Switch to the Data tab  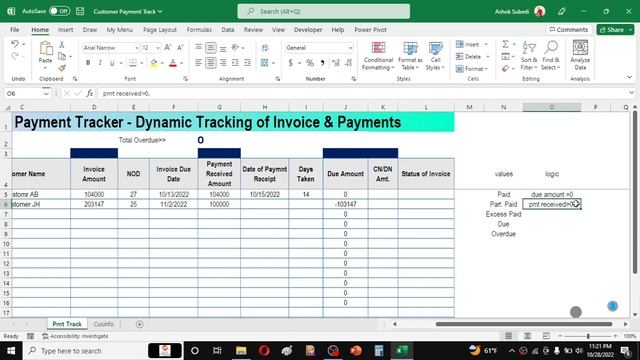pos(228,30)
